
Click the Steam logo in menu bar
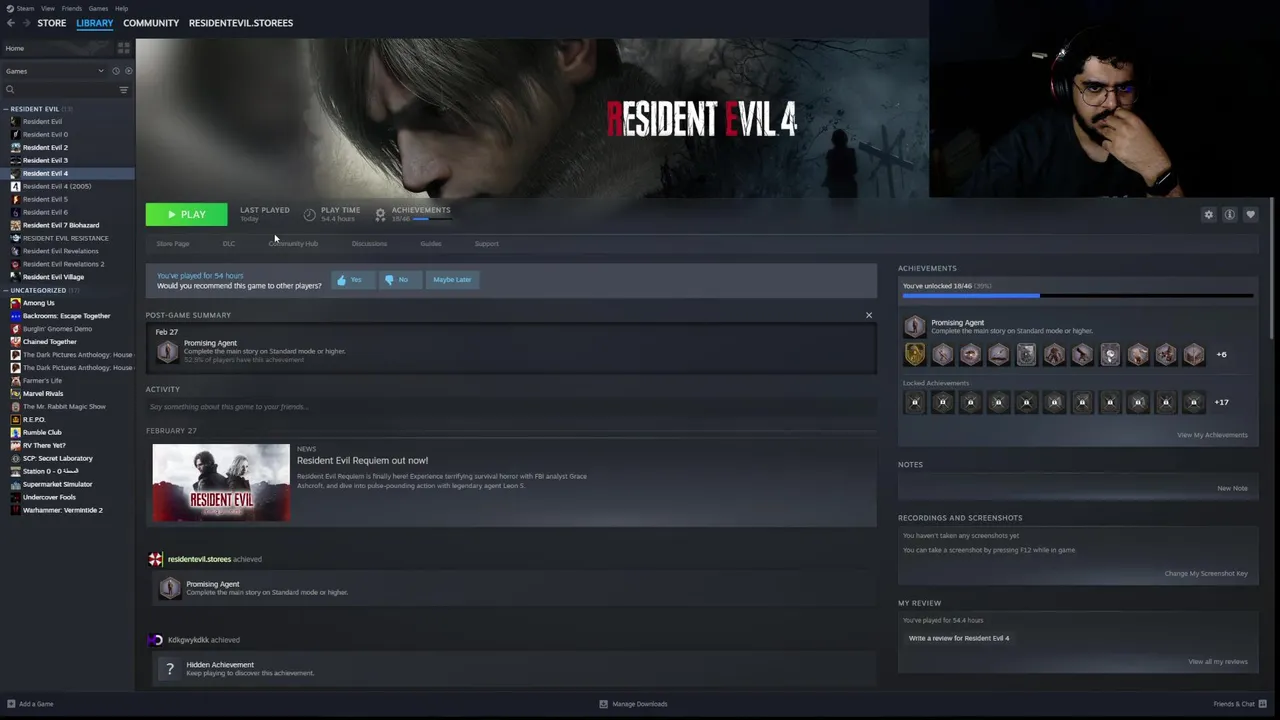click(10, 8)
